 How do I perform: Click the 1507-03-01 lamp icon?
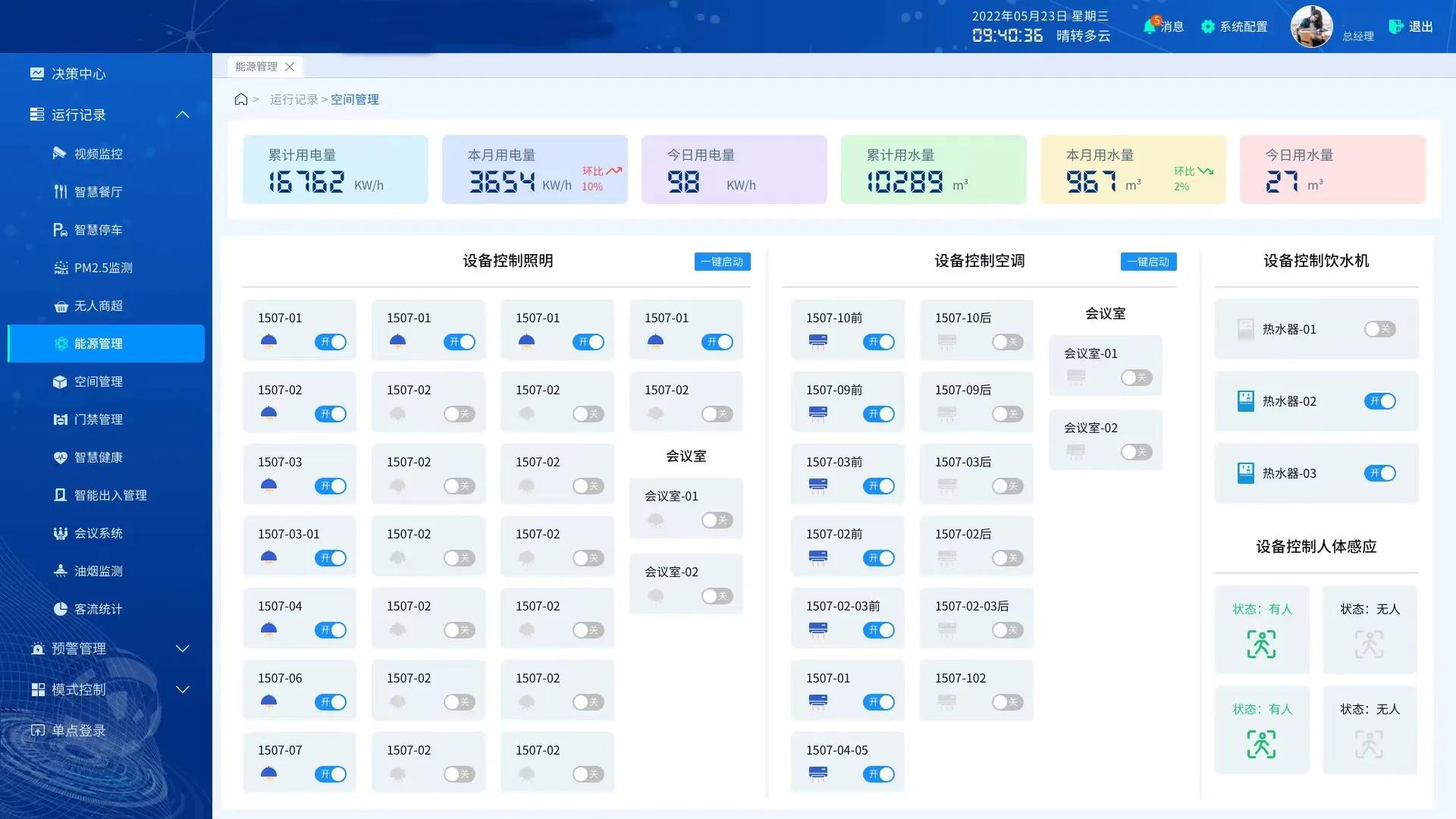[x=268, y=557]
